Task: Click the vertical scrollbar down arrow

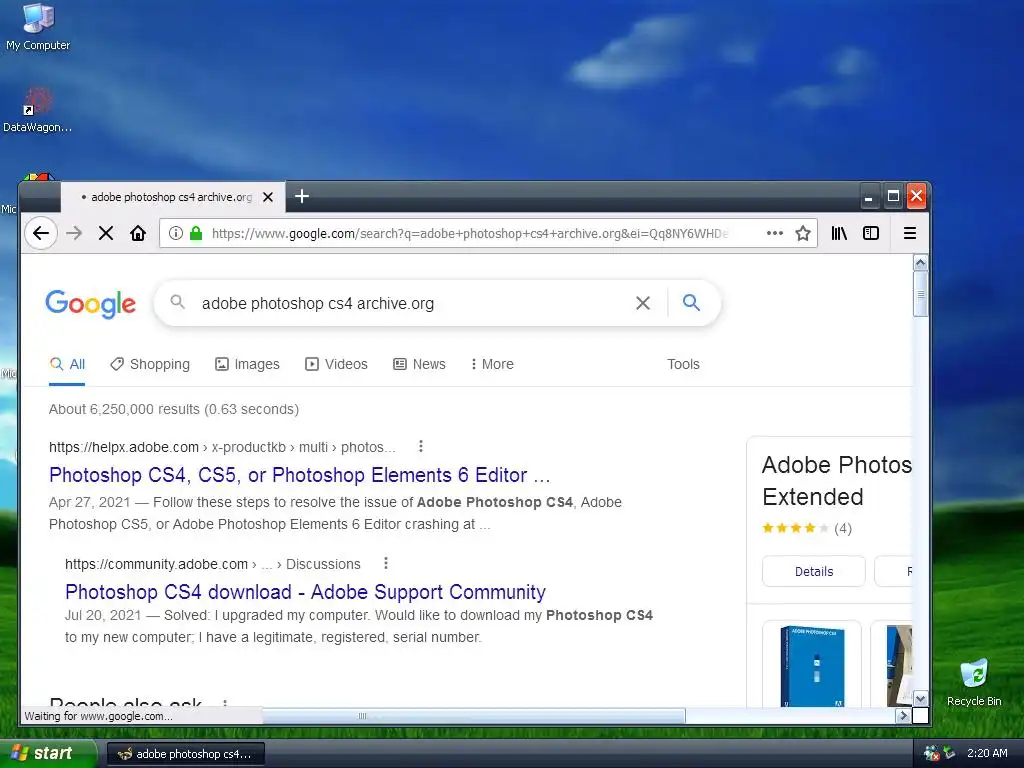Action: point(920,699)
